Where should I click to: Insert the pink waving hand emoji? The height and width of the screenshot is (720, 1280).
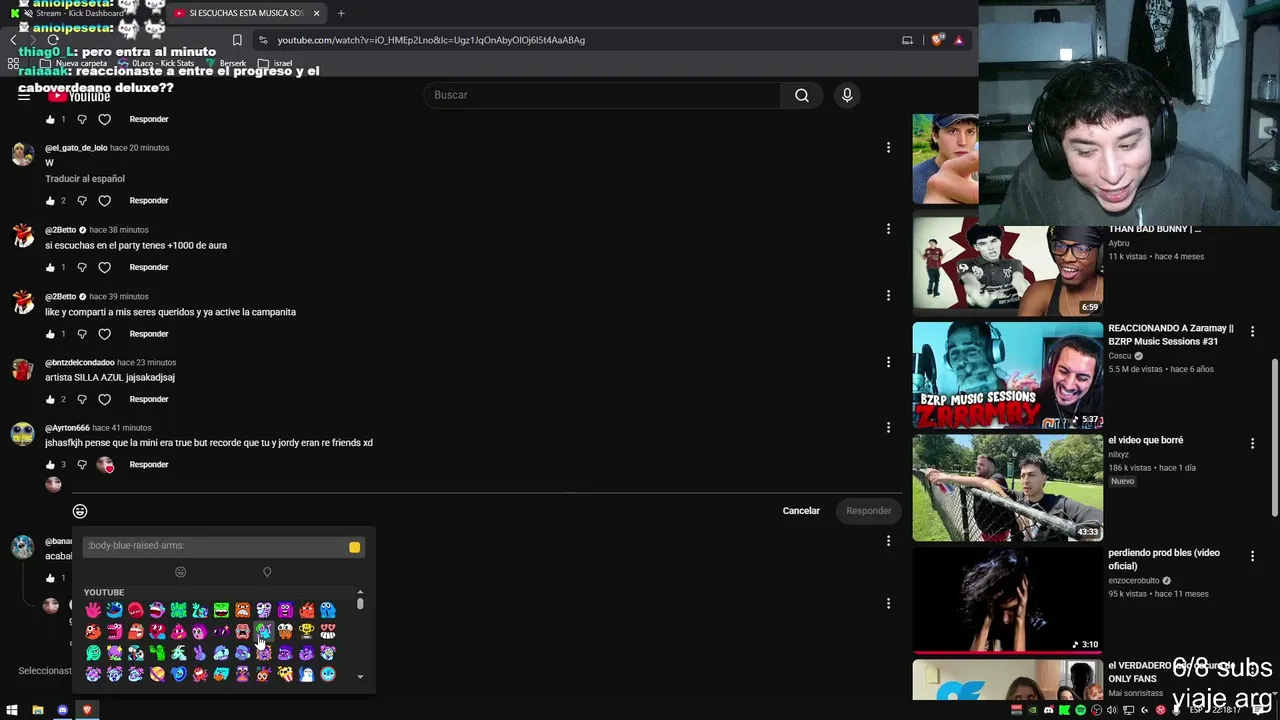[x=93, y=610]
